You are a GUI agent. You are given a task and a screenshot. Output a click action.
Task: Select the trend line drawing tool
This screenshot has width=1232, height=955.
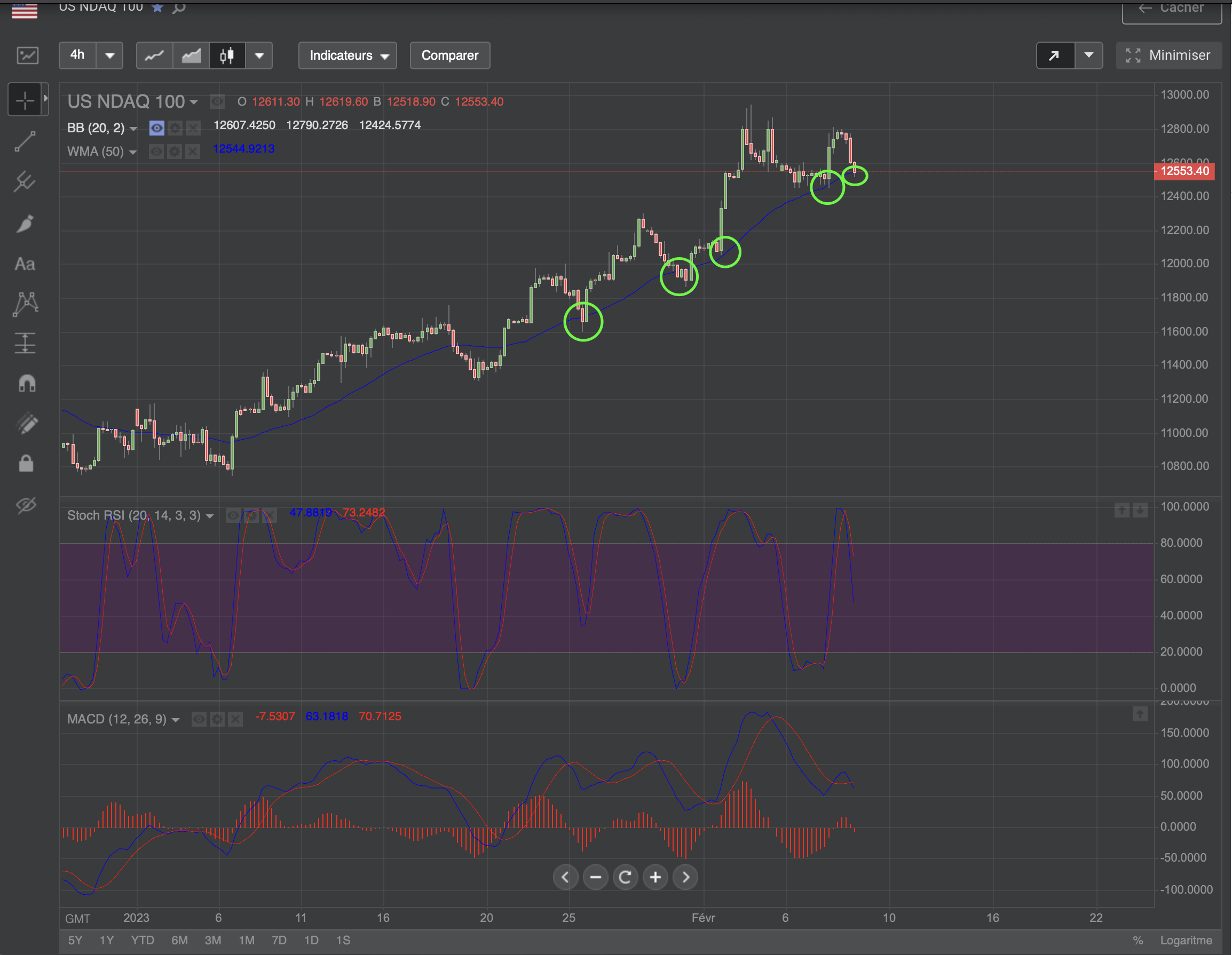click(25, 141)
